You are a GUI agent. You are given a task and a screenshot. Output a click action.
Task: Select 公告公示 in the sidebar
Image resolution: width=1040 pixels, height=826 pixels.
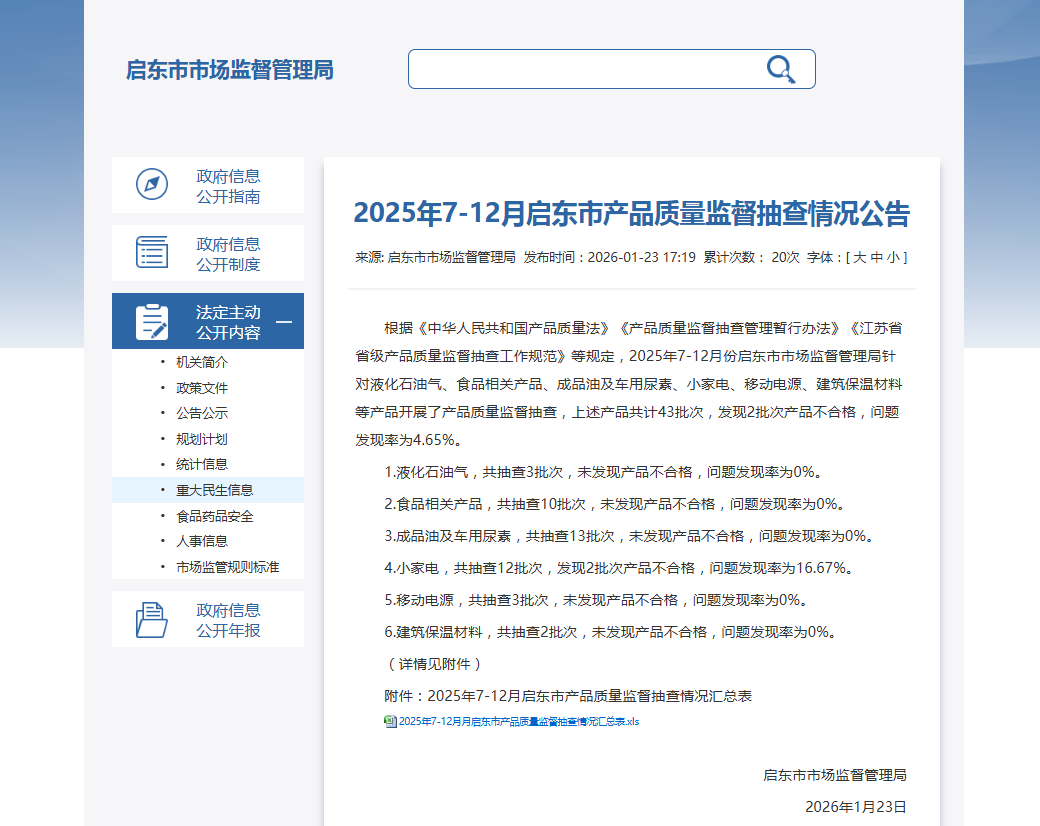click(202, 413)
